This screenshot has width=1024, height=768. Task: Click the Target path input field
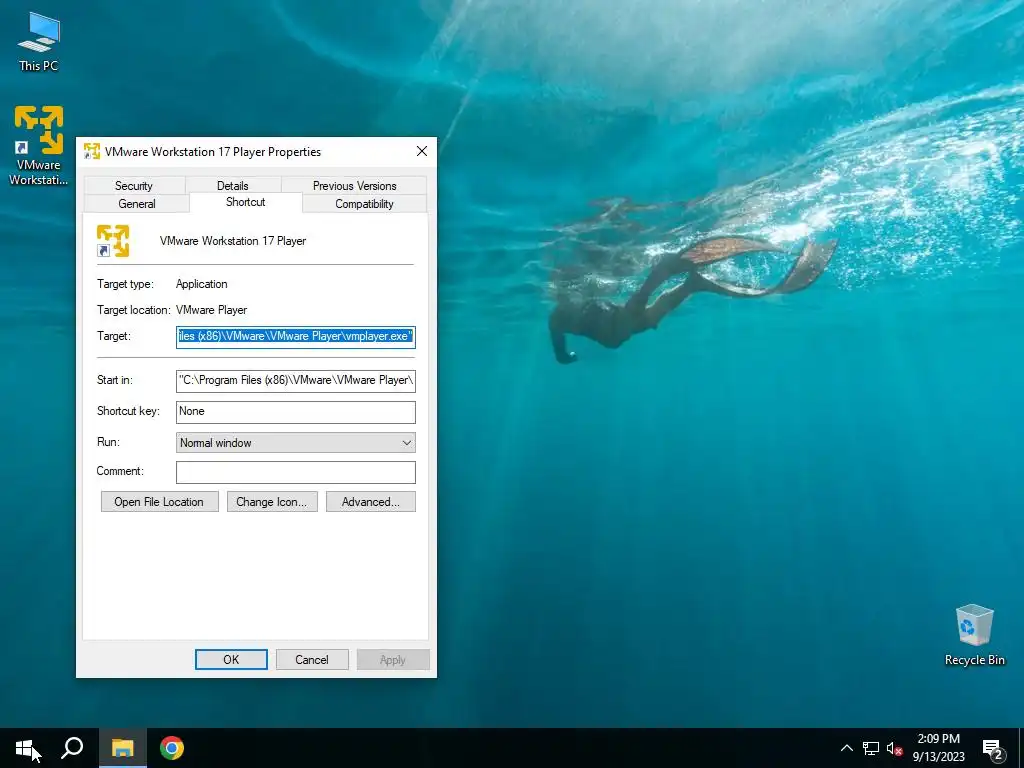click(x=296, y=336)
